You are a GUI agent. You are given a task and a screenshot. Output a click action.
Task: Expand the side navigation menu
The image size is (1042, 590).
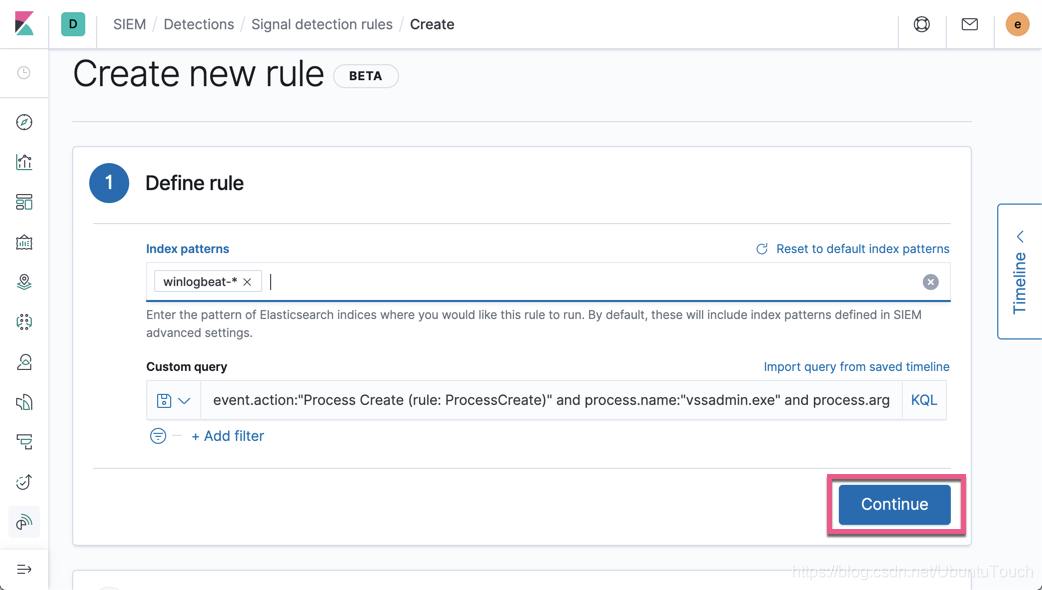24,569
